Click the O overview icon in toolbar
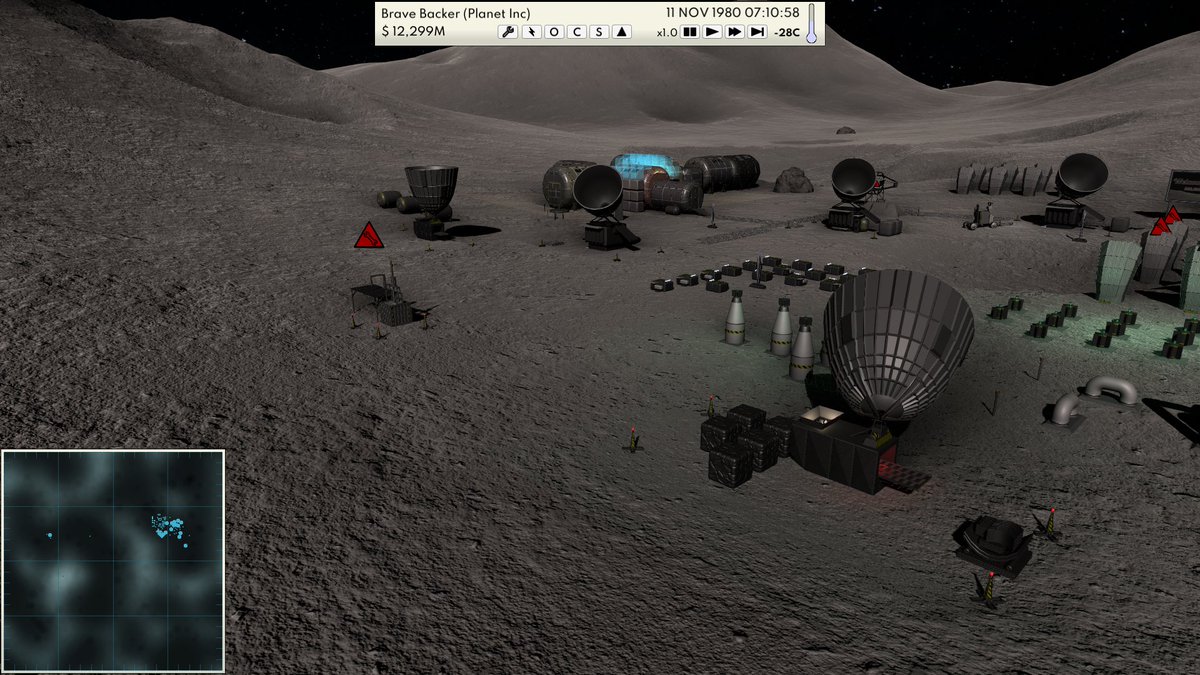The height and width of the screenshot is (675, 1200). 554,31
